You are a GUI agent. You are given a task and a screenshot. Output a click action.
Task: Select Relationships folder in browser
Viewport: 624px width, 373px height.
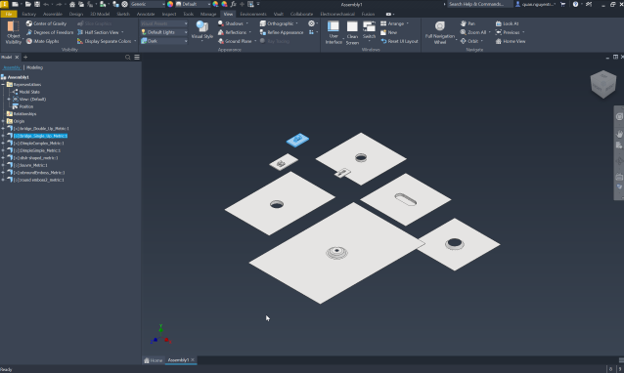(25, 114)
